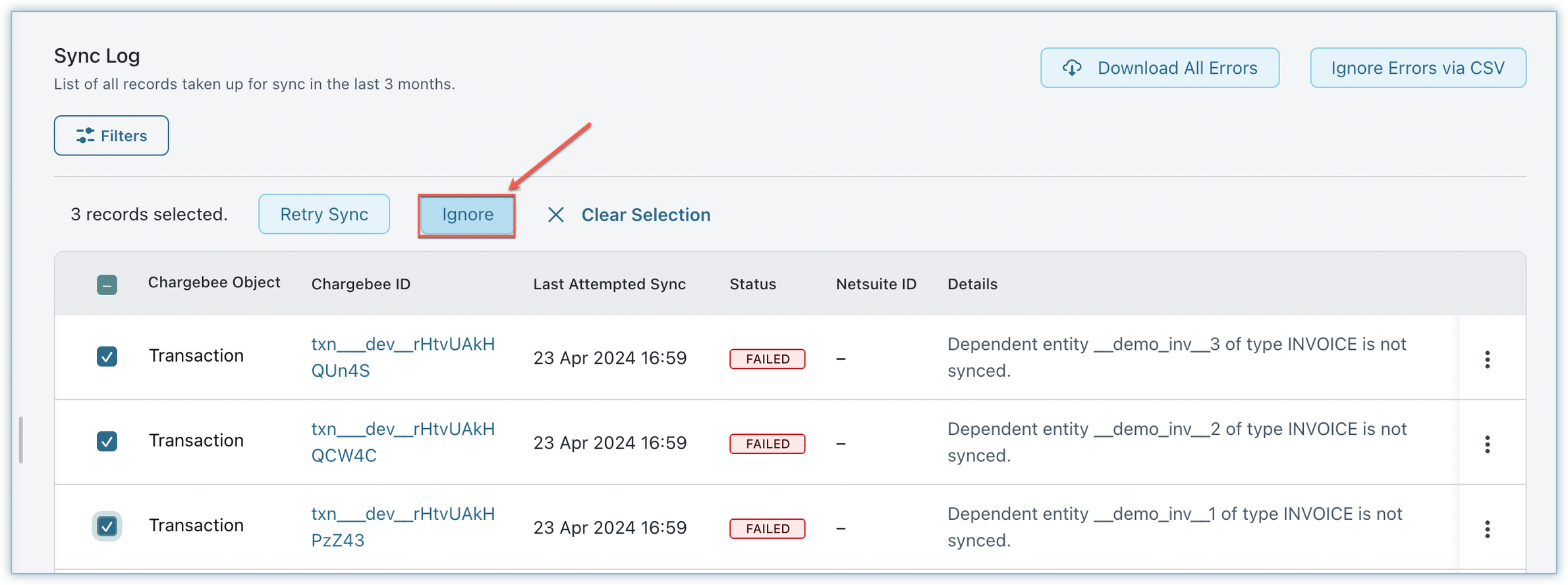1568x585 pixels.
Task: Click the Status column header
Action: click(x=752, y=284)
